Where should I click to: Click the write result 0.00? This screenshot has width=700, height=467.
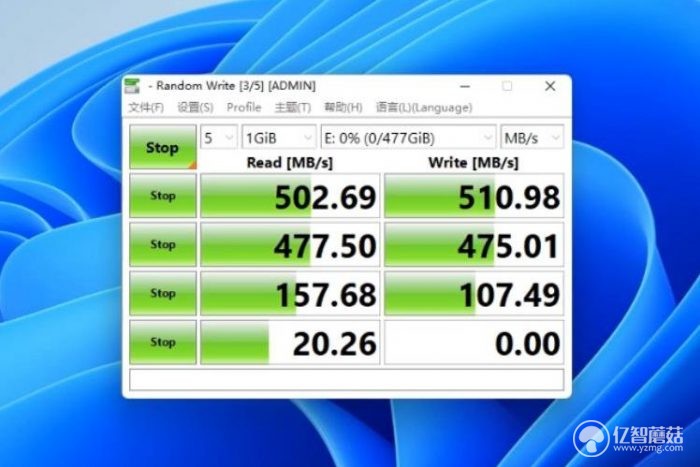point(474,342)
